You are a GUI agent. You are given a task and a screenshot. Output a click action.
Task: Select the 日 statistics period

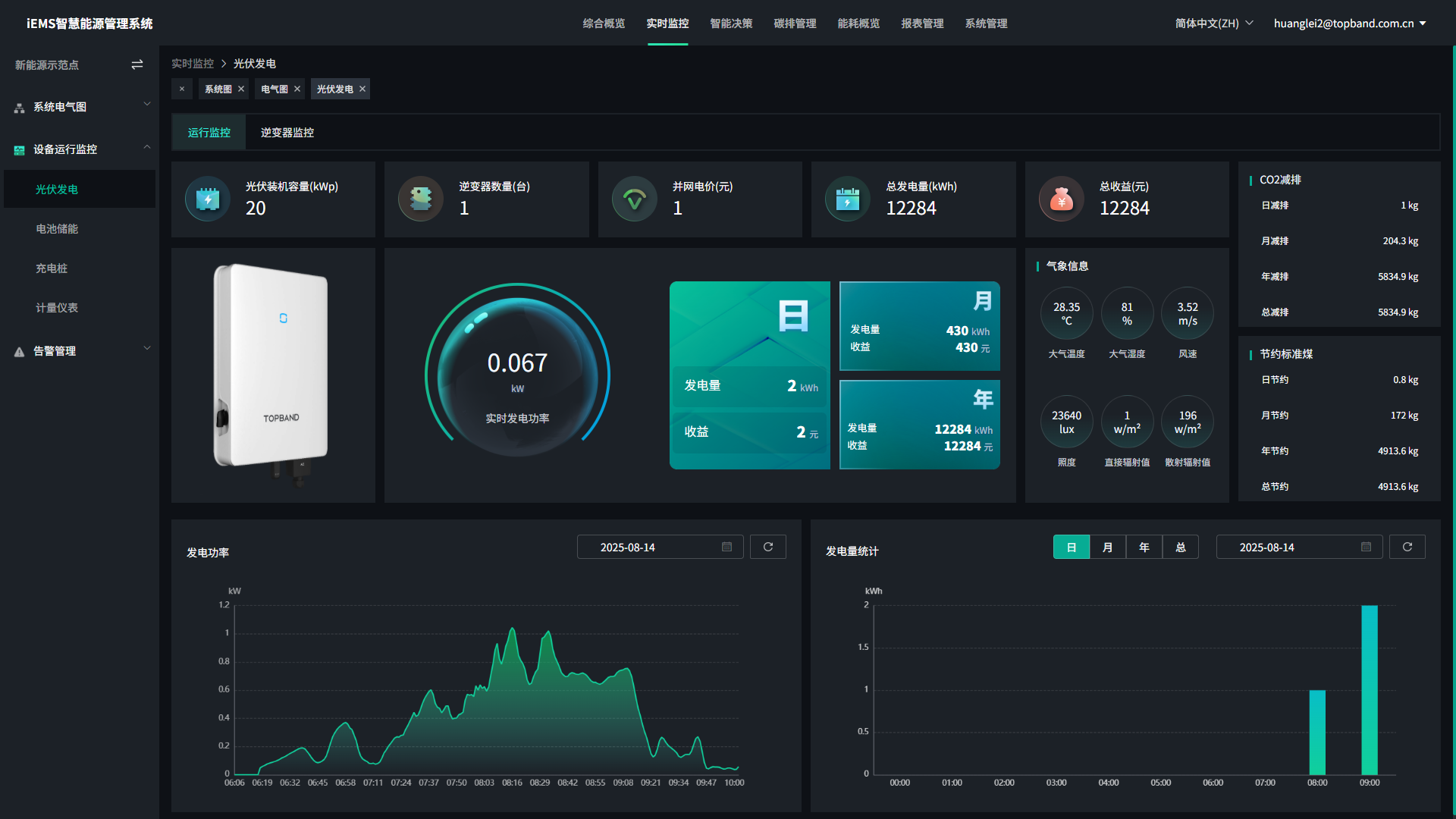coord(1072,547)
